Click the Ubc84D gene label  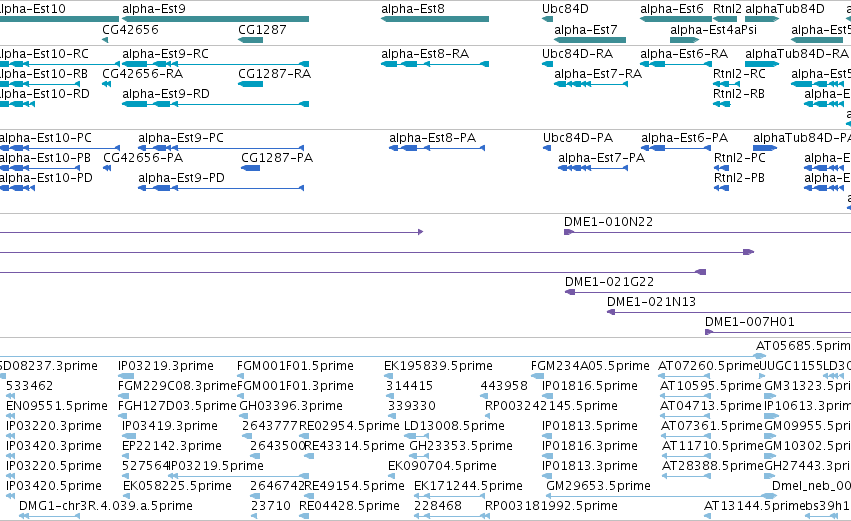(565, 9)
